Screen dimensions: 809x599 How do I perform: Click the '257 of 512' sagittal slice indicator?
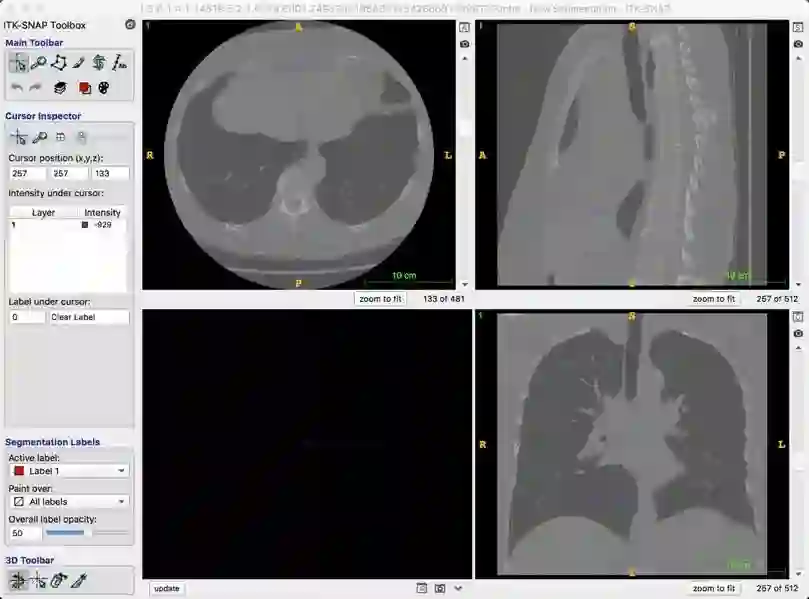click(x=777, y=299)
